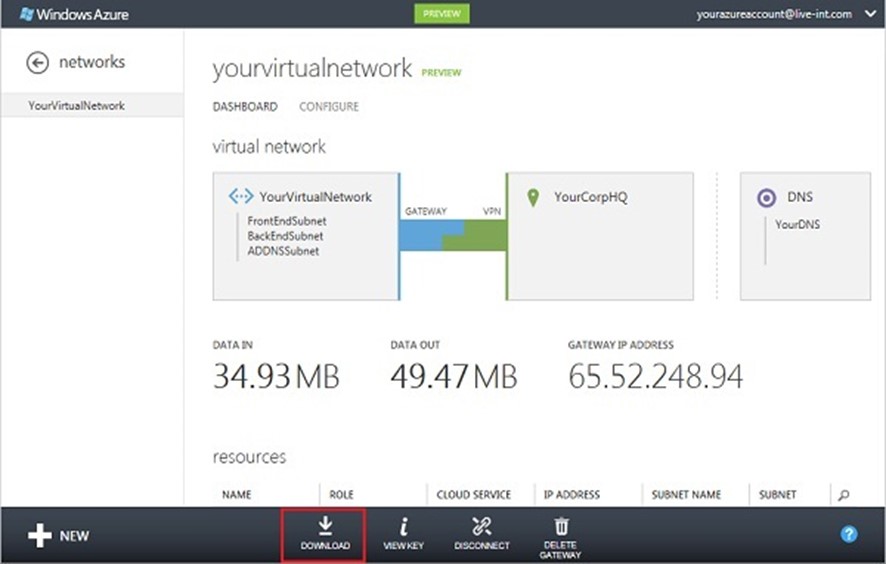Click the resources section heading
The height and width of the screenshot is (564, 886).
pos(249,457)
